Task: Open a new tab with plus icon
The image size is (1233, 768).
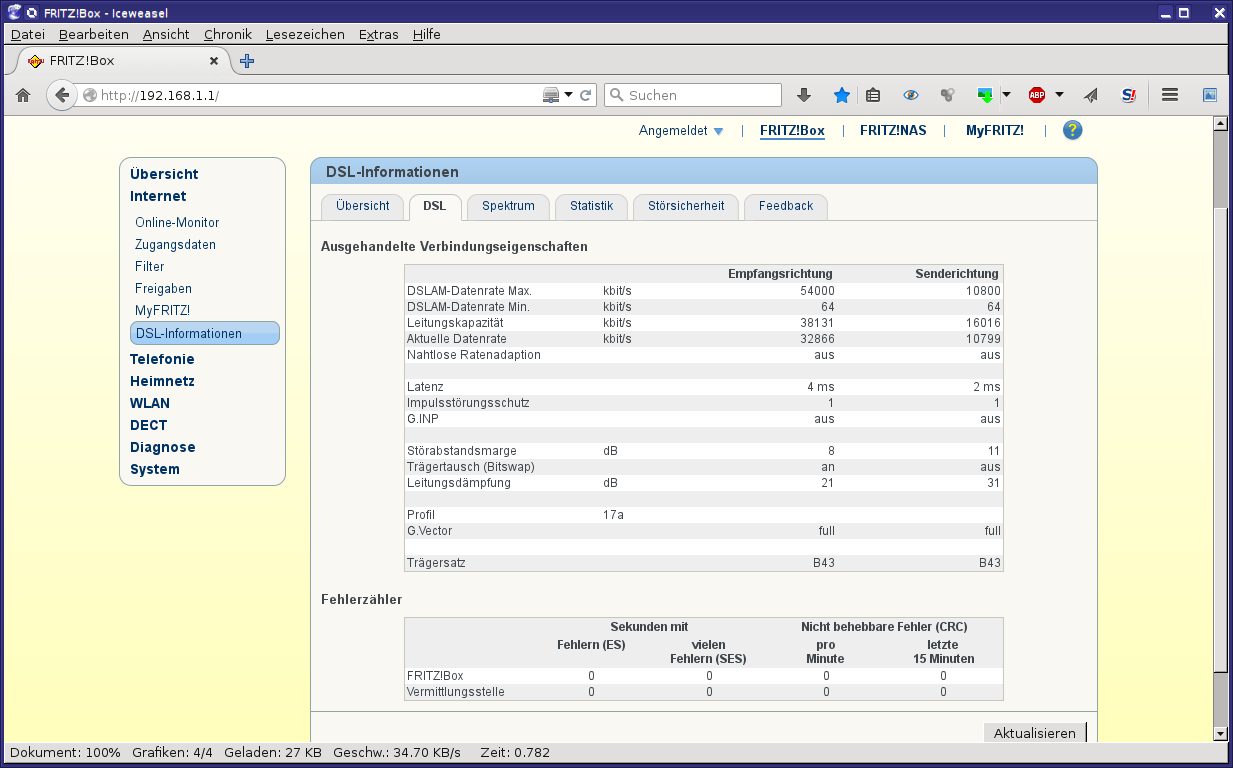Action: pyautogui.click(x=247, y=61)
